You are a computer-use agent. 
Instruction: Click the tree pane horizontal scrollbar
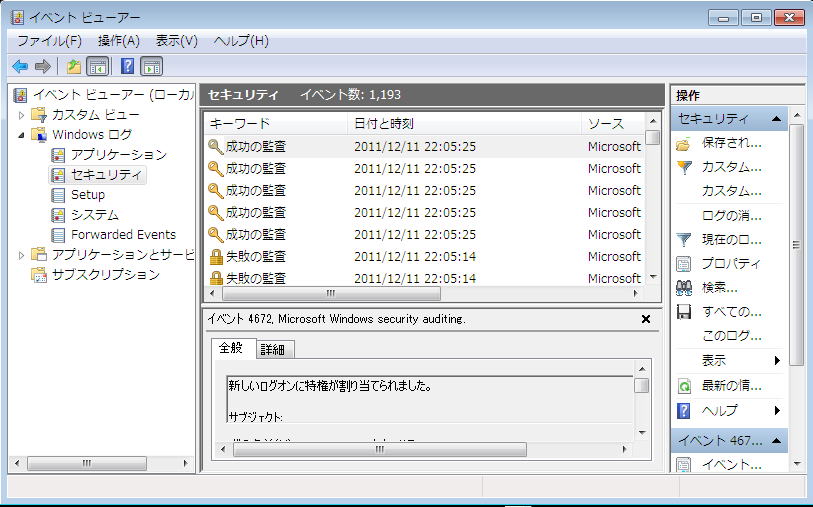[87, 463]
